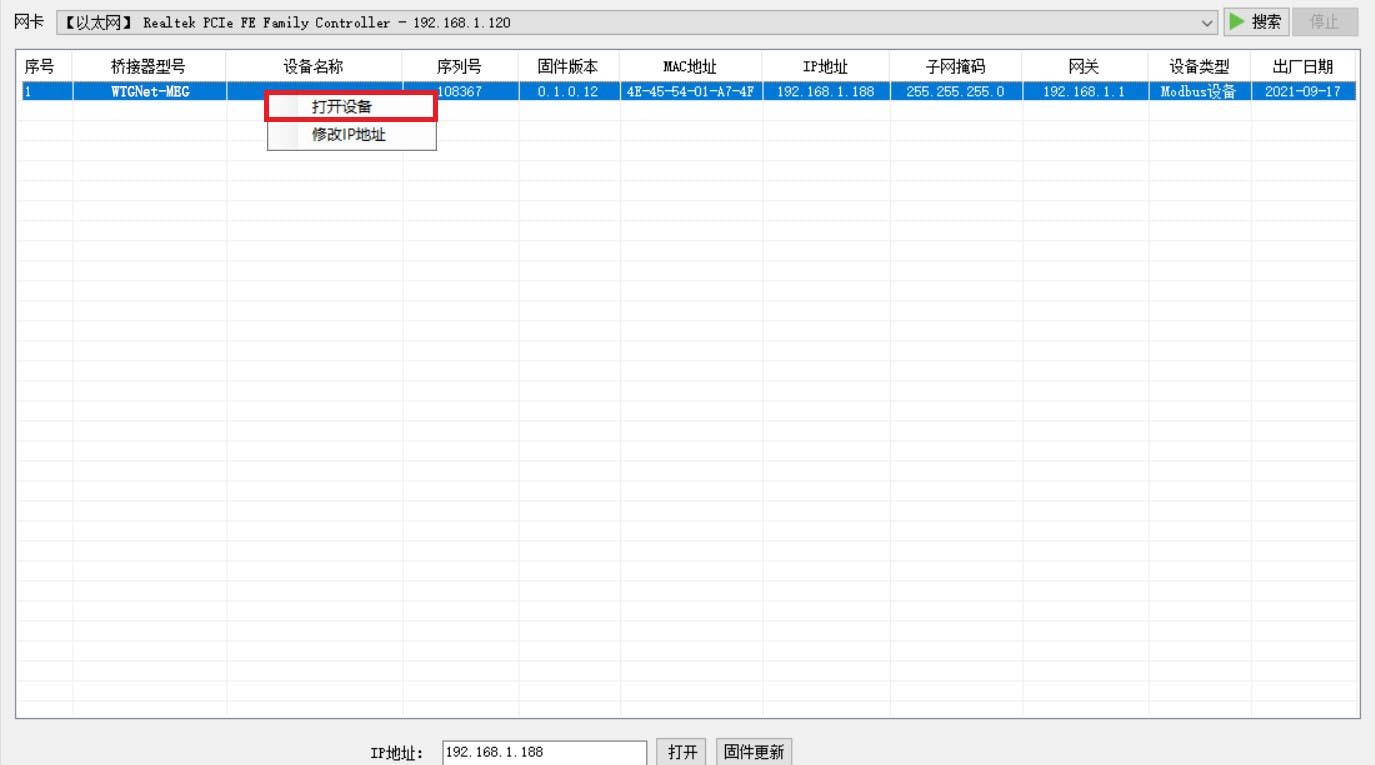Click the greyed 停止 stop button
This screenshot has width=1375, height=765.
1324,22
